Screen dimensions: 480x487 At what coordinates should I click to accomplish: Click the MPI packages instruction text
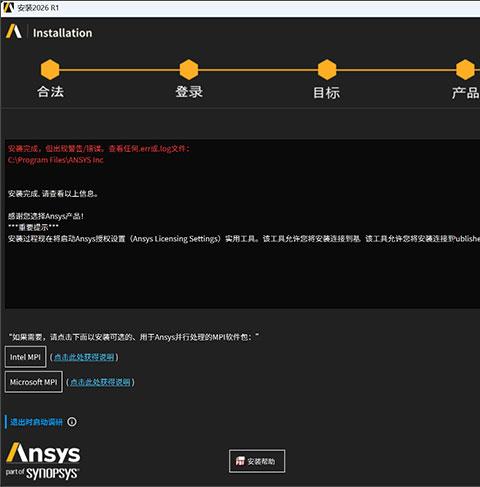(134, 337)
